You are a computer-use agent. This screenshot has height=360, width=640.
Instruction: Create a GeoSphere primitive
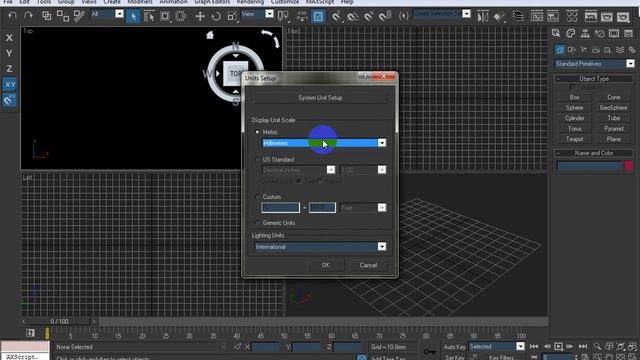tap(613, 108)
